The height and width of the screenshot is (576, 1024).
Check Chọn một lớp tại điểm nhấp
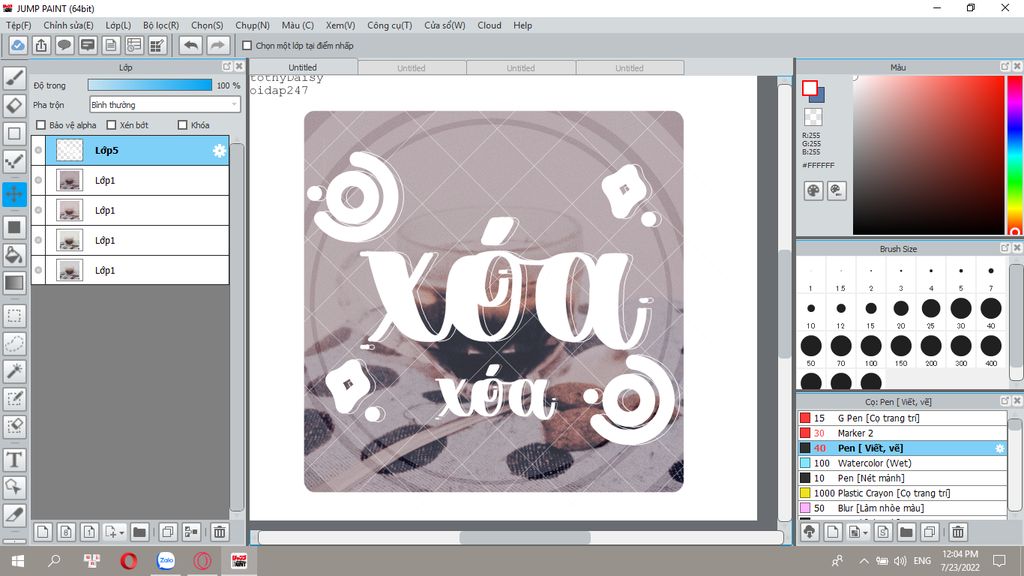[247, 46]
